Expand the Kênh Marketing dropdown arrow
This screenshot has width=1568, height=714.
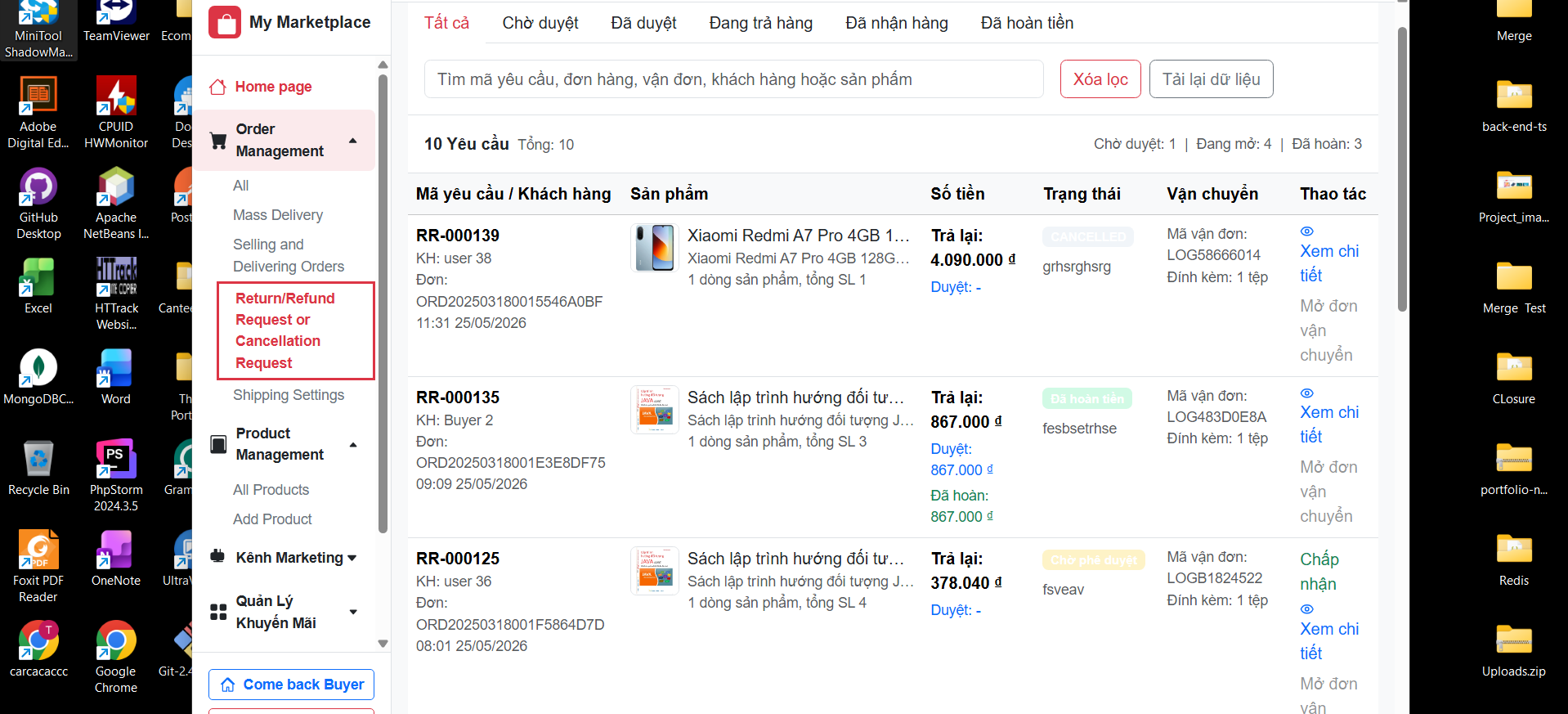point(352,558)
